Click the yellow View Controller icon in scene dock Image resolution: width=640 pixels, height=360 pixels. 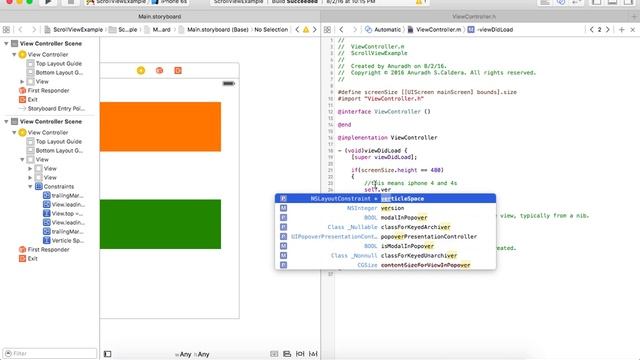tap(141, 71)
